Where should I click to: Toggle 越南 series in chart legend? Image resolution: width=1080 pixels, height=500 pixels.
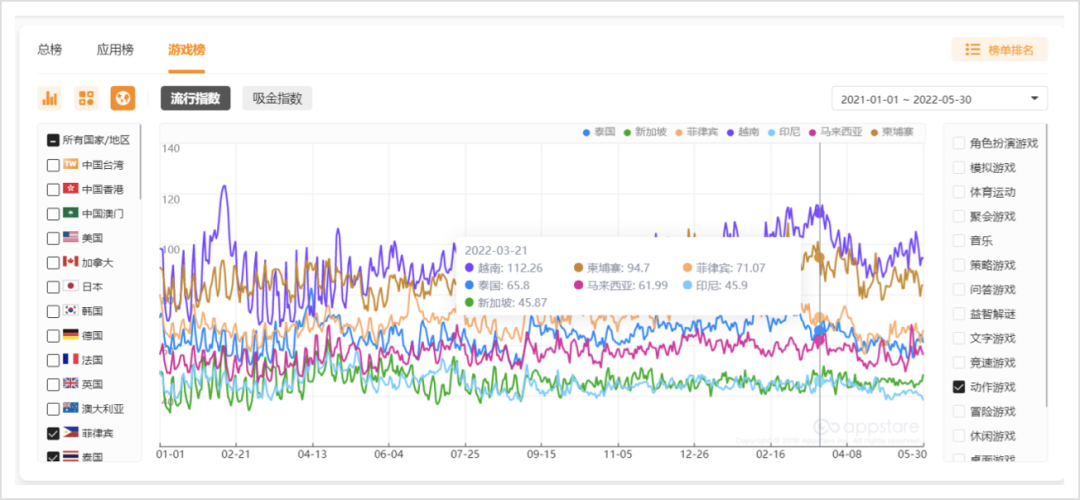(x=743, y=132)
